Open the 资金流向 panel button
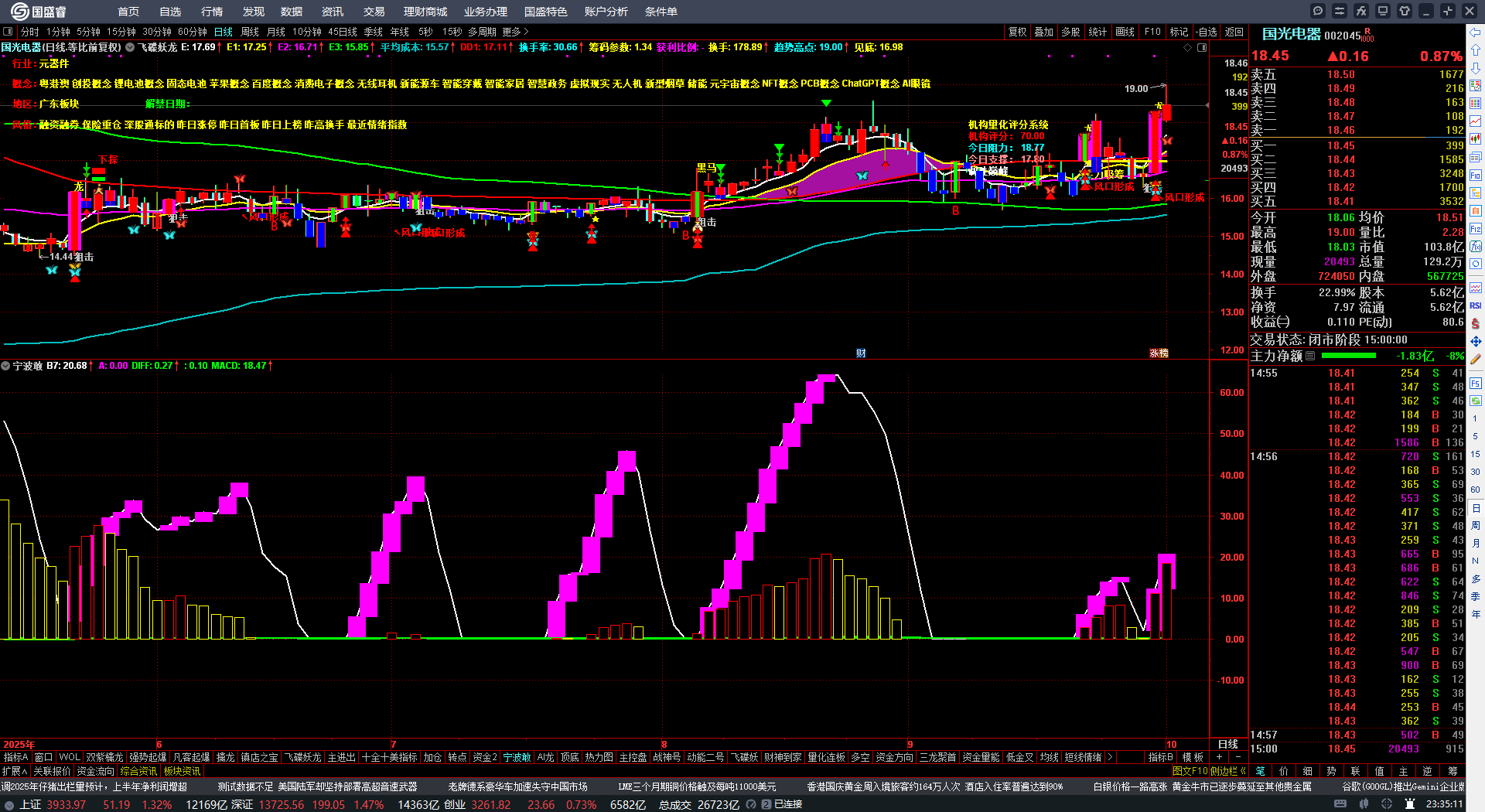 click(95, 771)
